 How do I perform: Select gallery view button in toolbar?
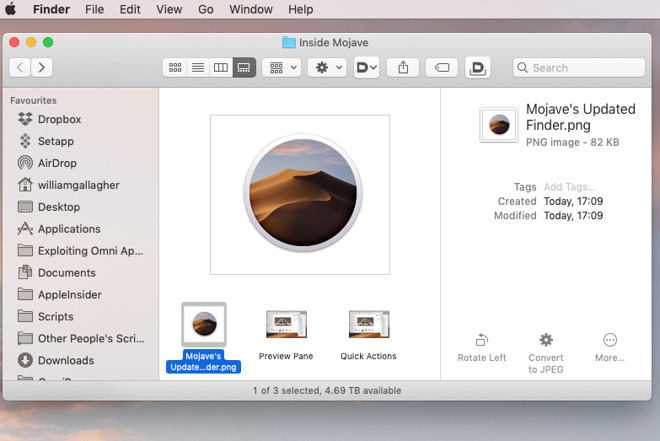click(x=244, y=67)
